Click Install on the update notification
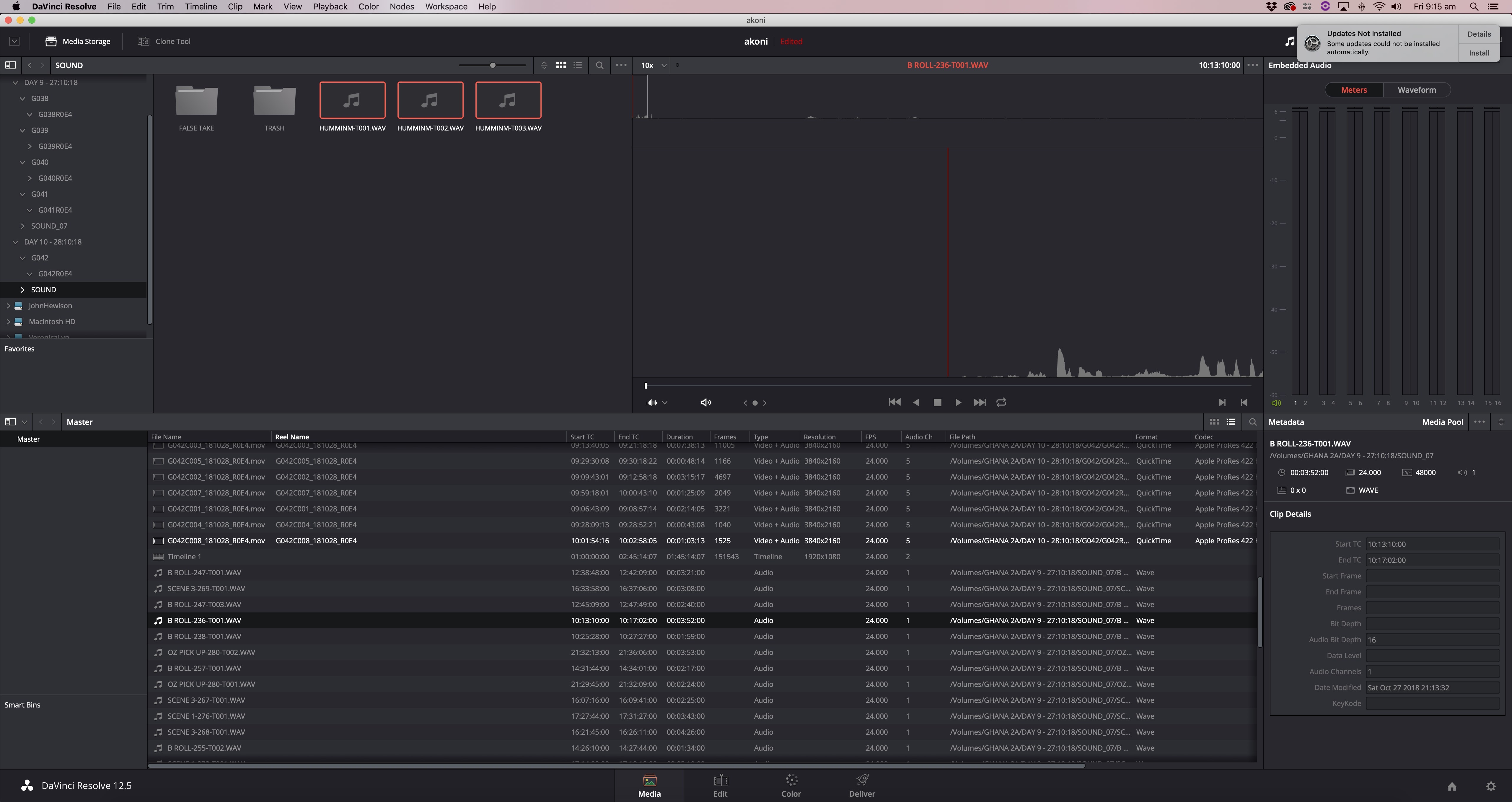This screenshot has height=802, width=1512. pyautogui.click(x=1479, y=53)
